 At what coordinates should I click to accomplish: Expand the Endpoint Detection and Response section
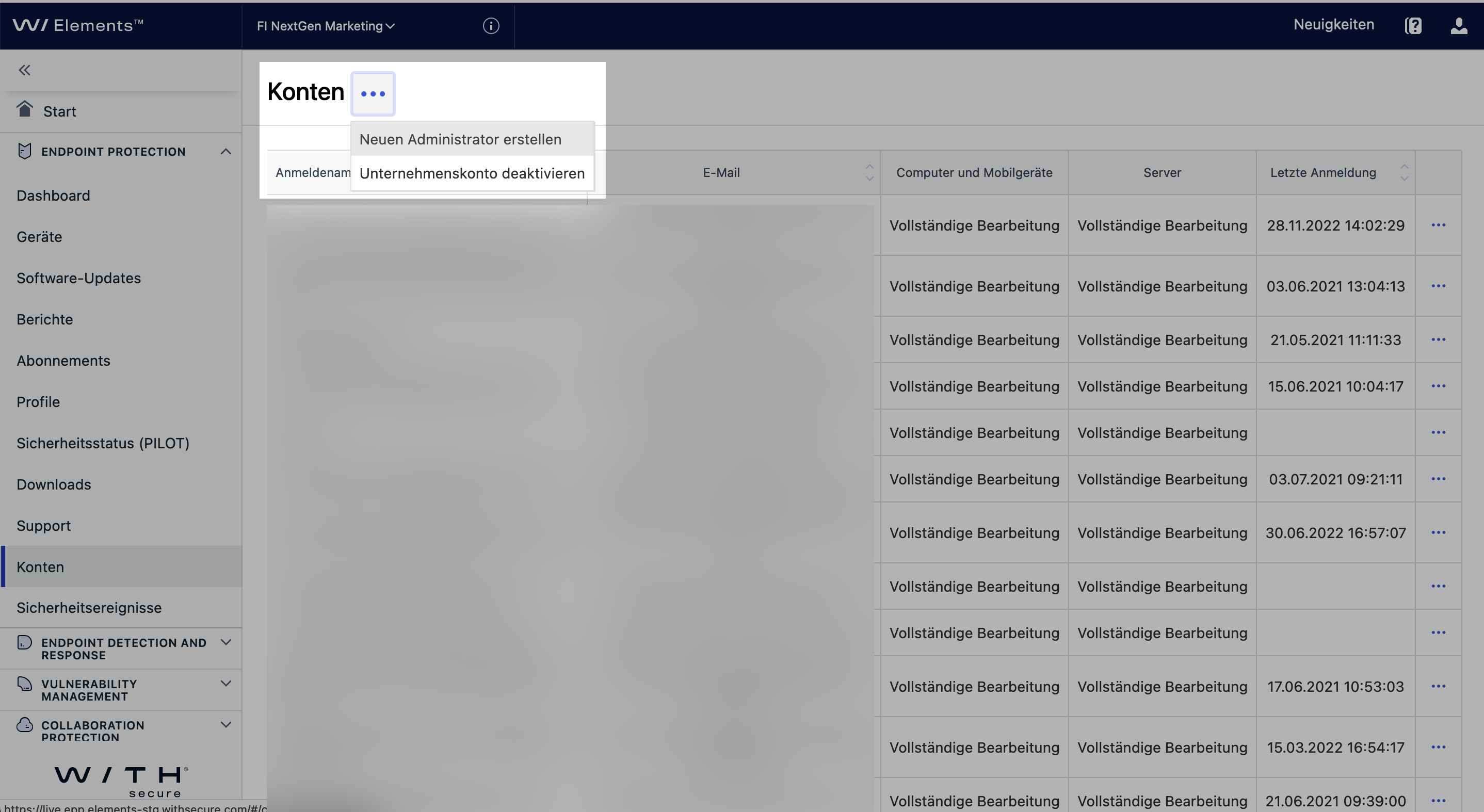click(226, 642)
